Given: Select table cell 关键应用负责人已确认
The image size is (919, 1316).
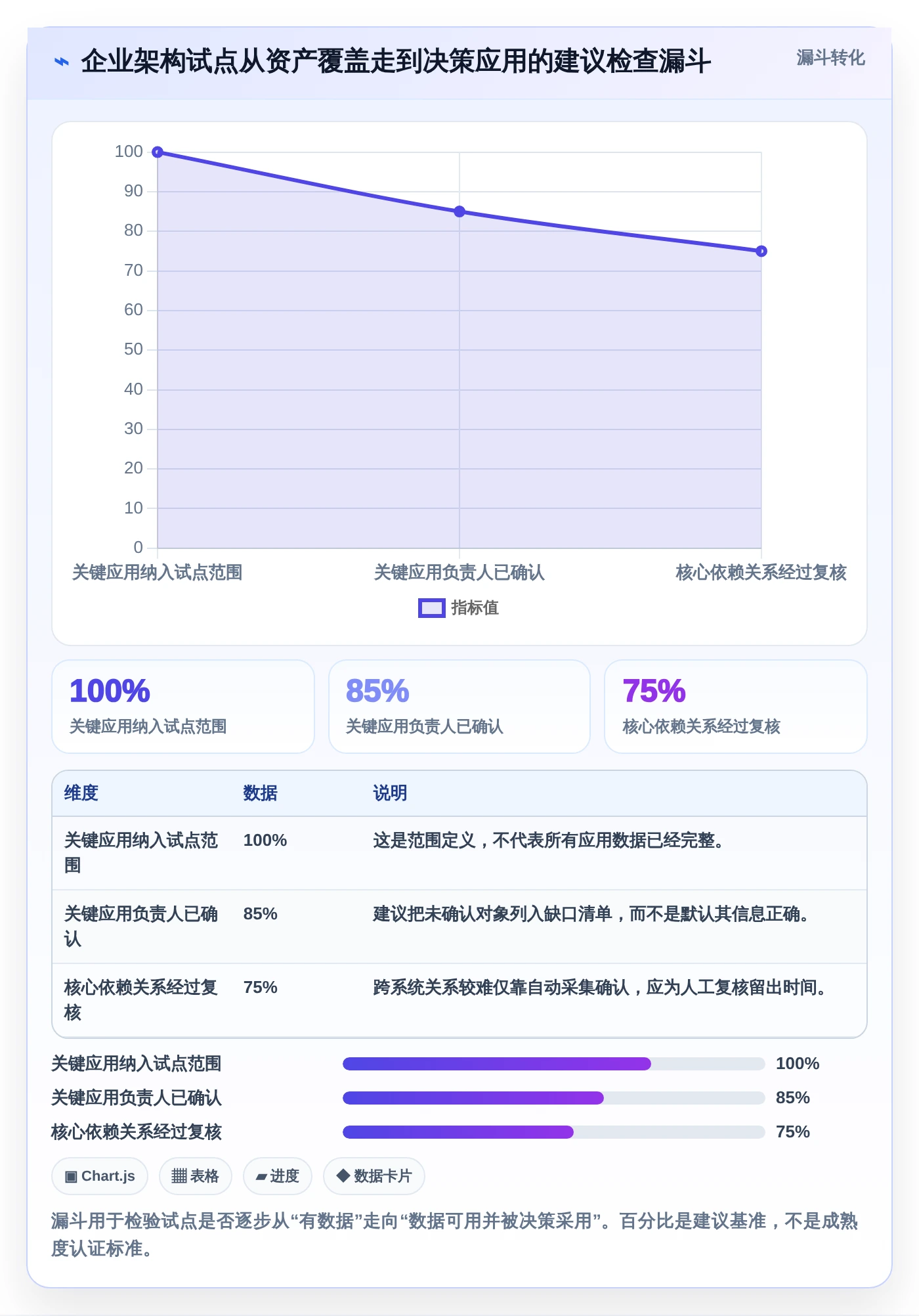Looking at the screenshot, I should 141,927.
